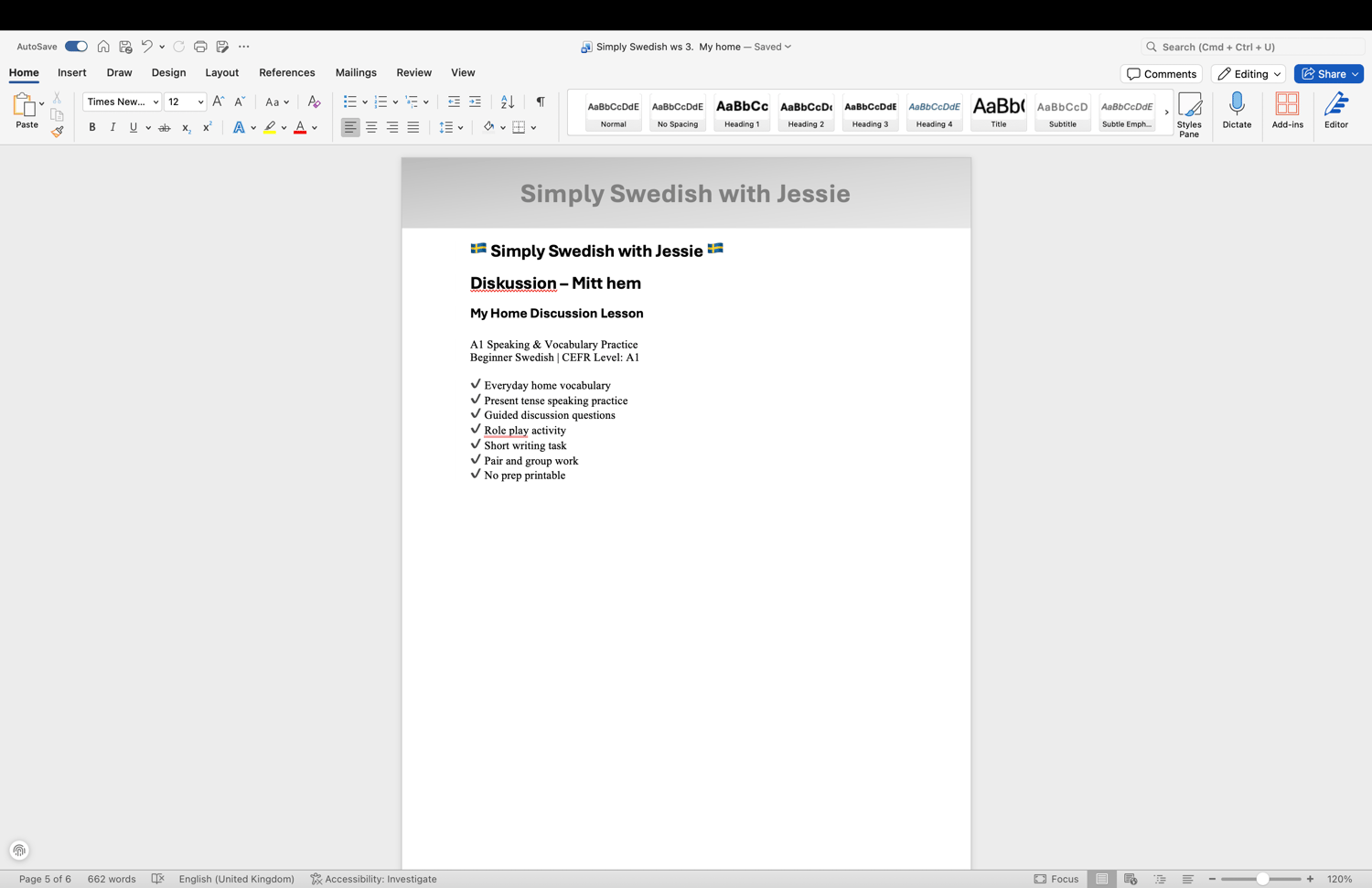1372x888 pixels.
Task: Switch to the Draw tab
Action: coord(119,73)
